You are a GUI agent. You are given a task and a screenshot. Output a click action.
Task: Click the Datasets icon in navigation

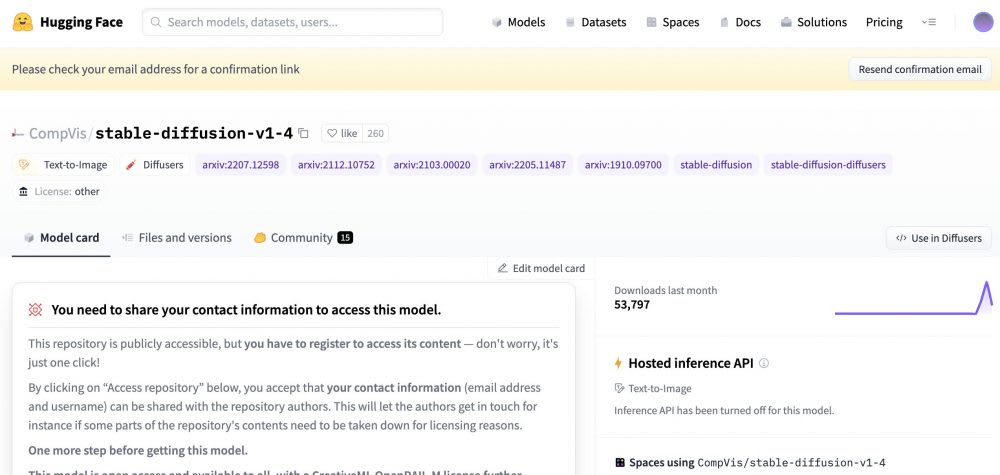point(570,22)
